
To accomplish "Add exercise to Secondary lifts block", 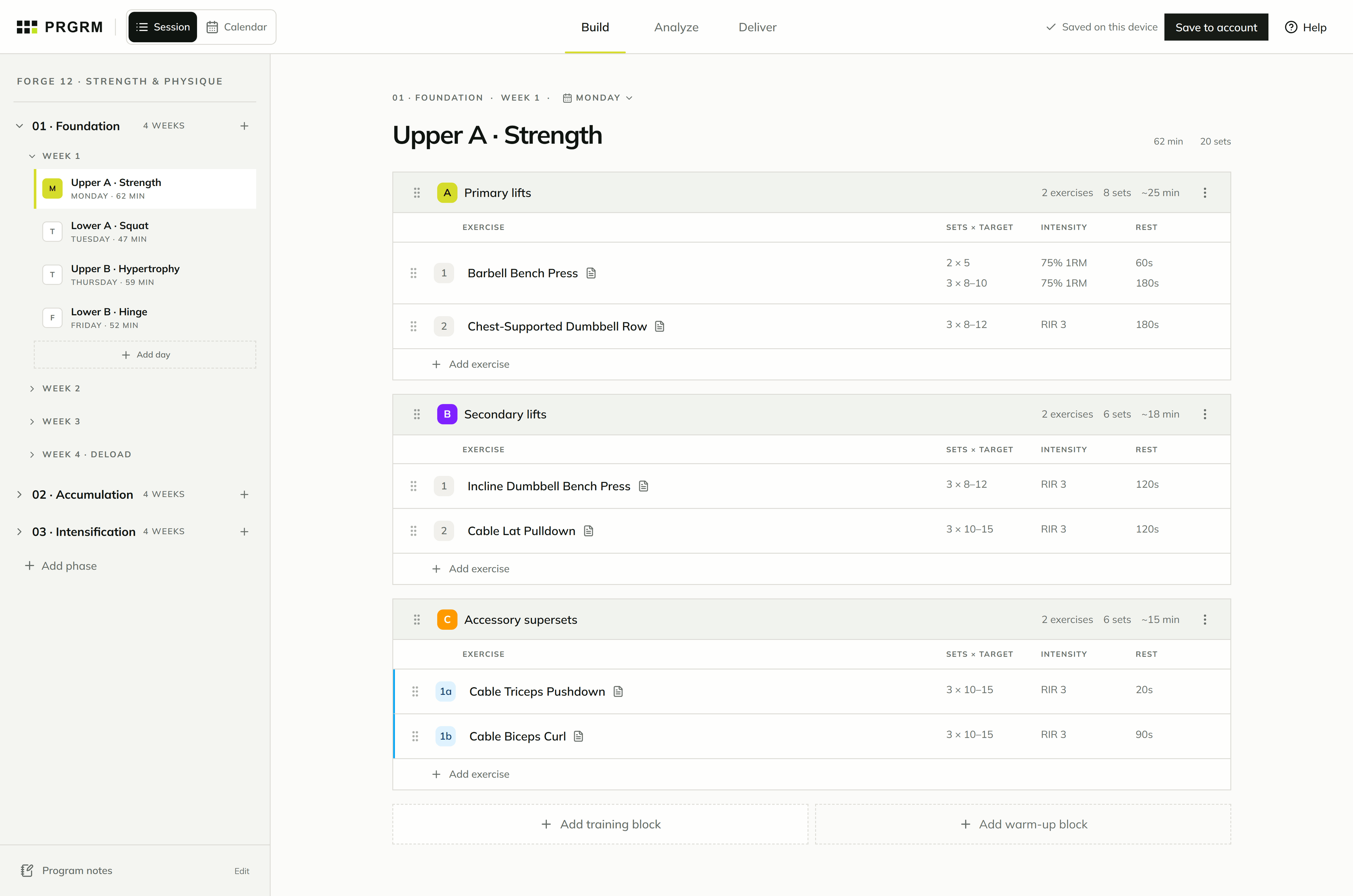I will (x=471, y=568).
